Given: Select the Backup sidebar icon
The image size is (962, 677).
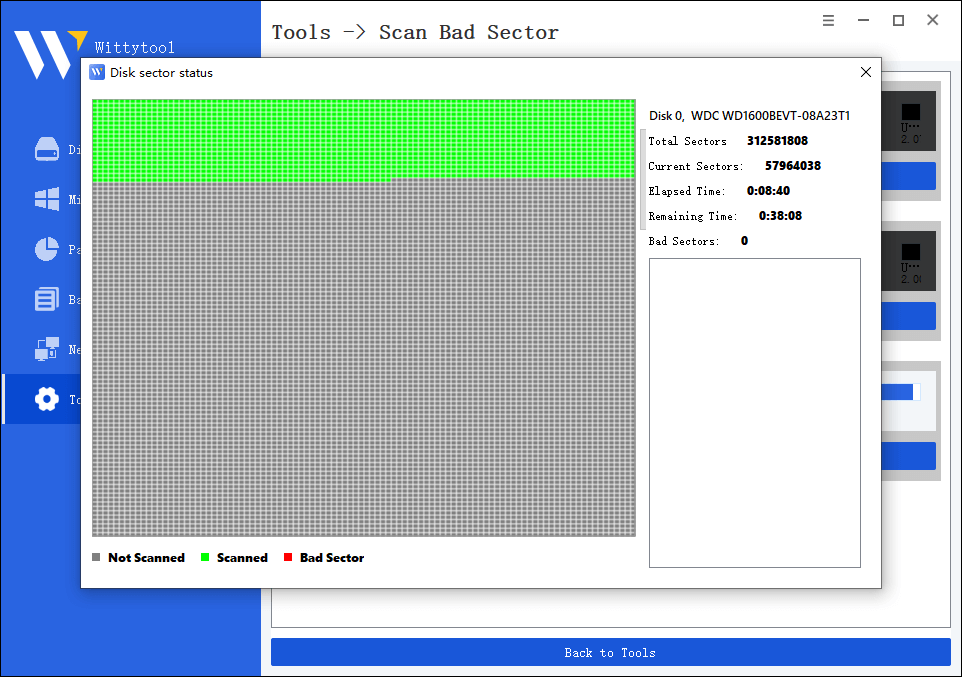Looking at the screenshot, I should pos(49,299).
